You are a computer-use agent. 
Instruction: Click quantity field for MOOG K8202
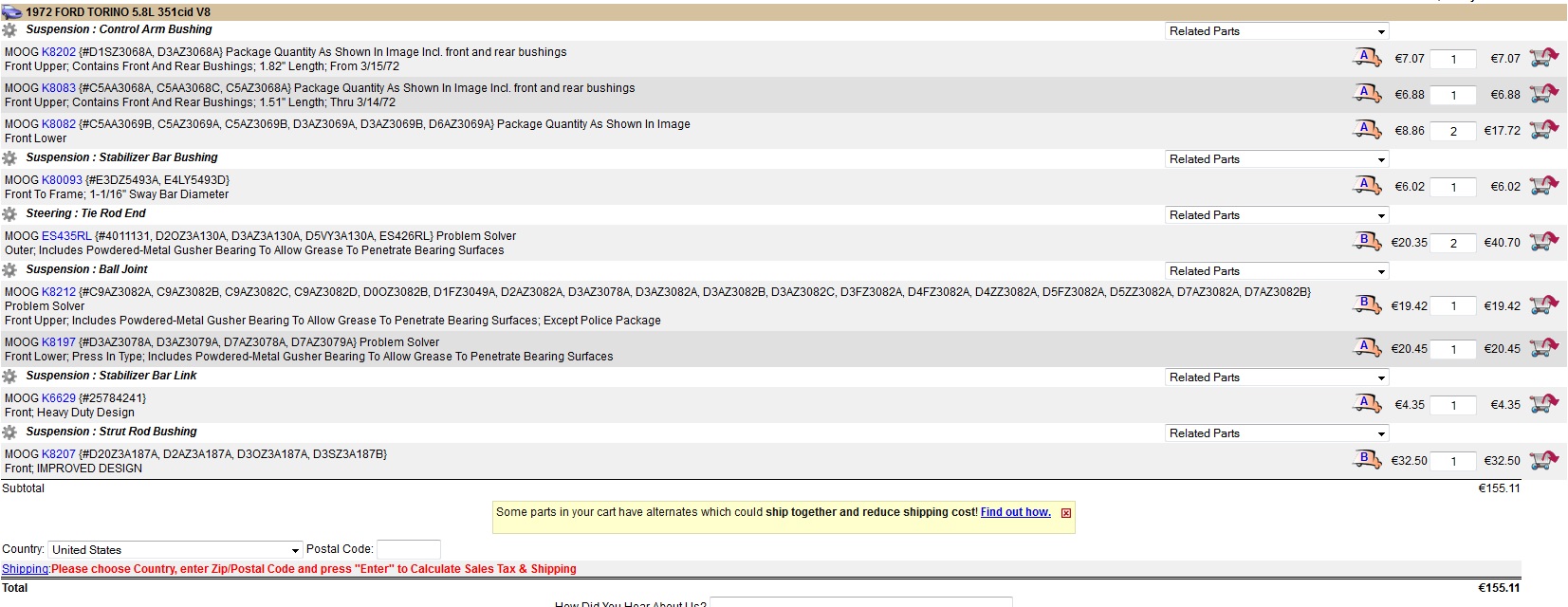tap(1453, 59)
